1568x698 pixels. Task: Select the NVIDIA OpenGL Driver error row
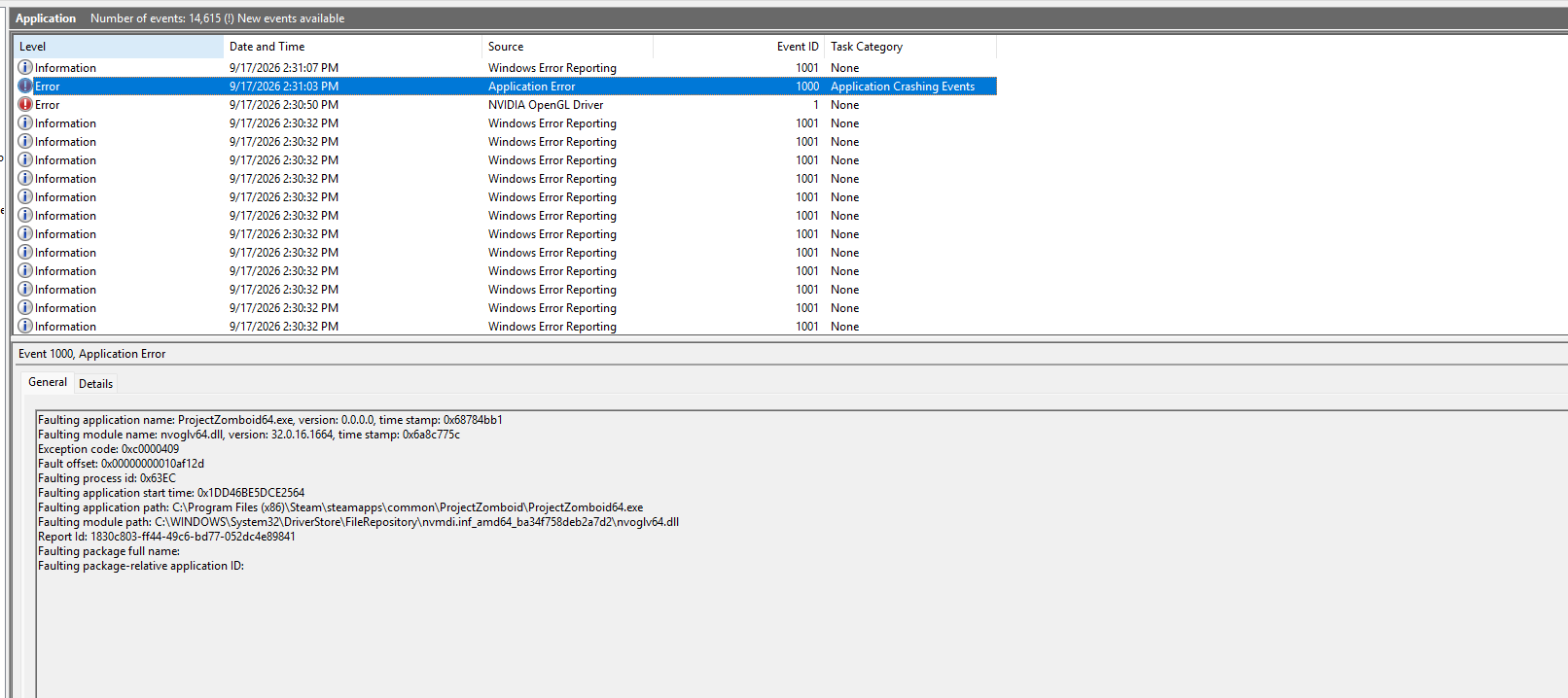506,104
